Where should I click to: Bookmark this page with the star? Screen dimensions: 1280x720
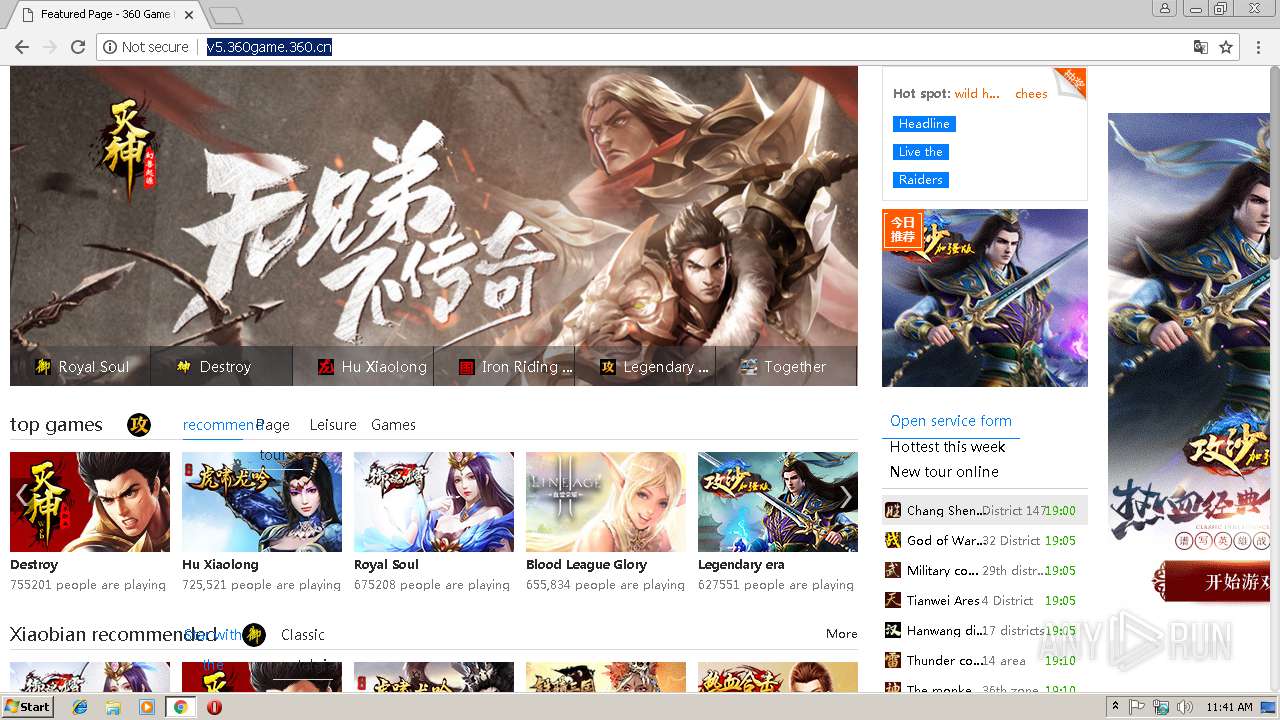(1226, 47)
